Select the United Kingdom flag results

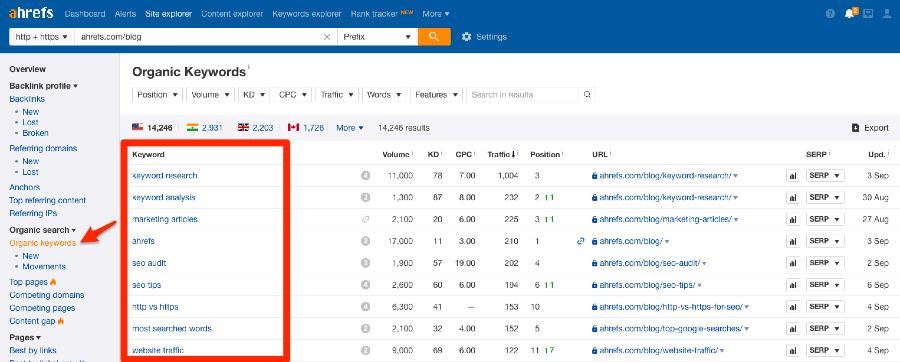(255, 128)
